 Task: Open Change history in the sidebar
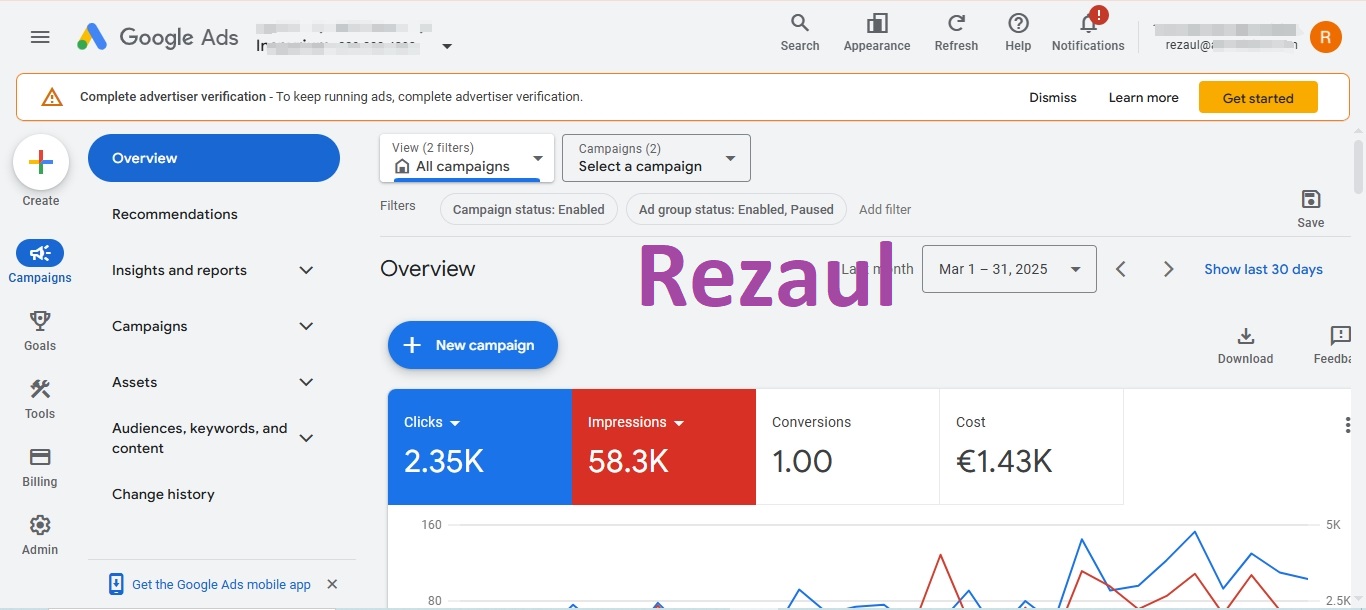(x=163, y=494)
